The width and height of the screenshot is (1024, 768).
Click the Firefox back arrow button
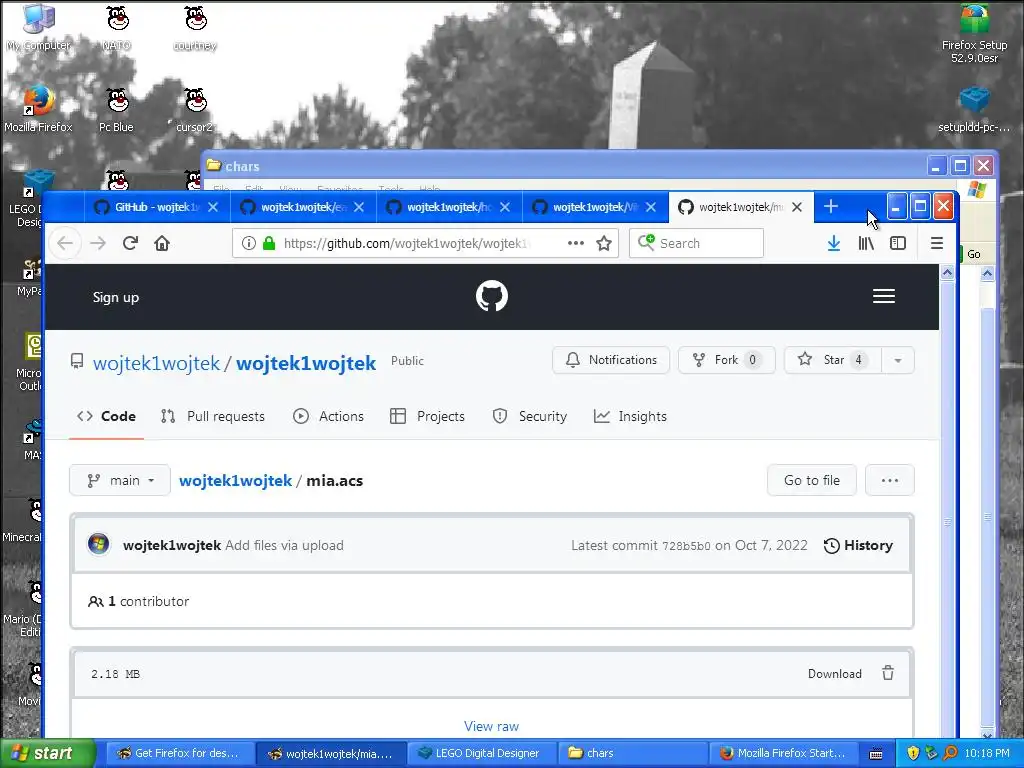[x=65, y=244]
